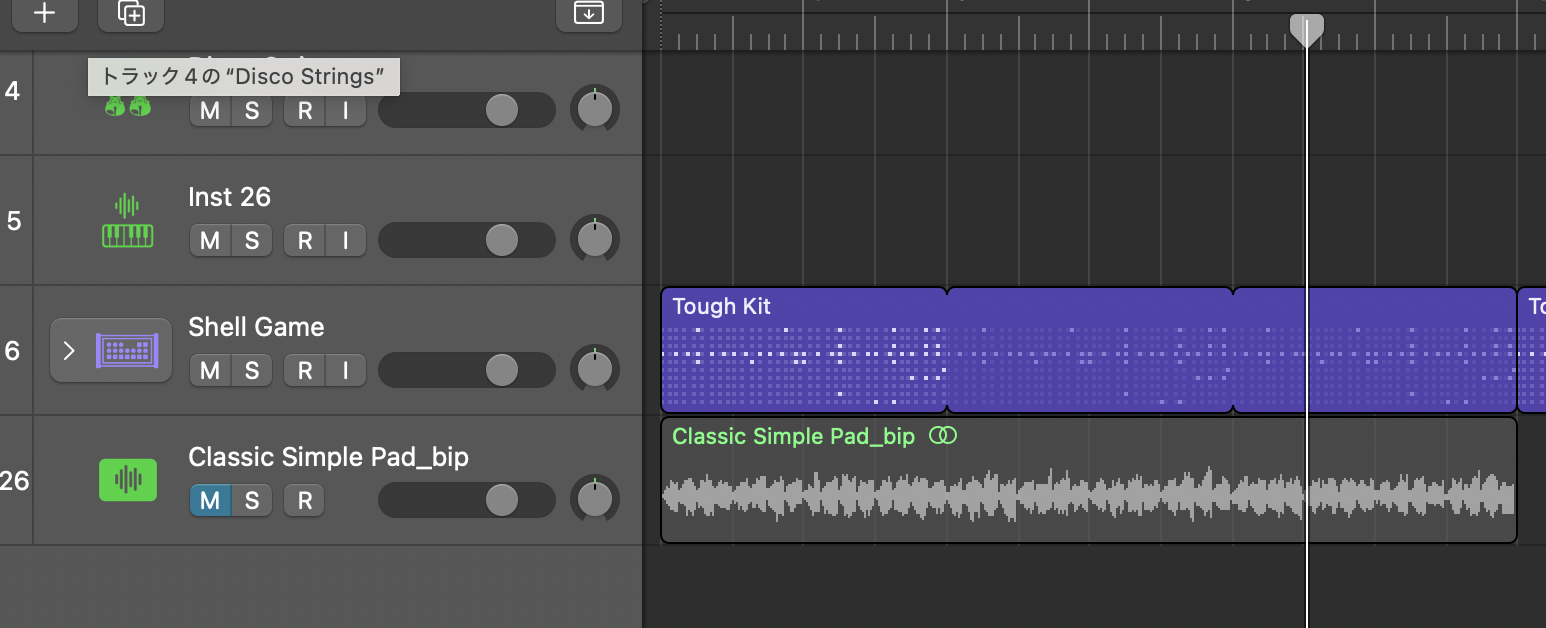Solo the Shell Game track
Image resolution: width=1546 pixels, height=628 pixels.
(252, 370)
